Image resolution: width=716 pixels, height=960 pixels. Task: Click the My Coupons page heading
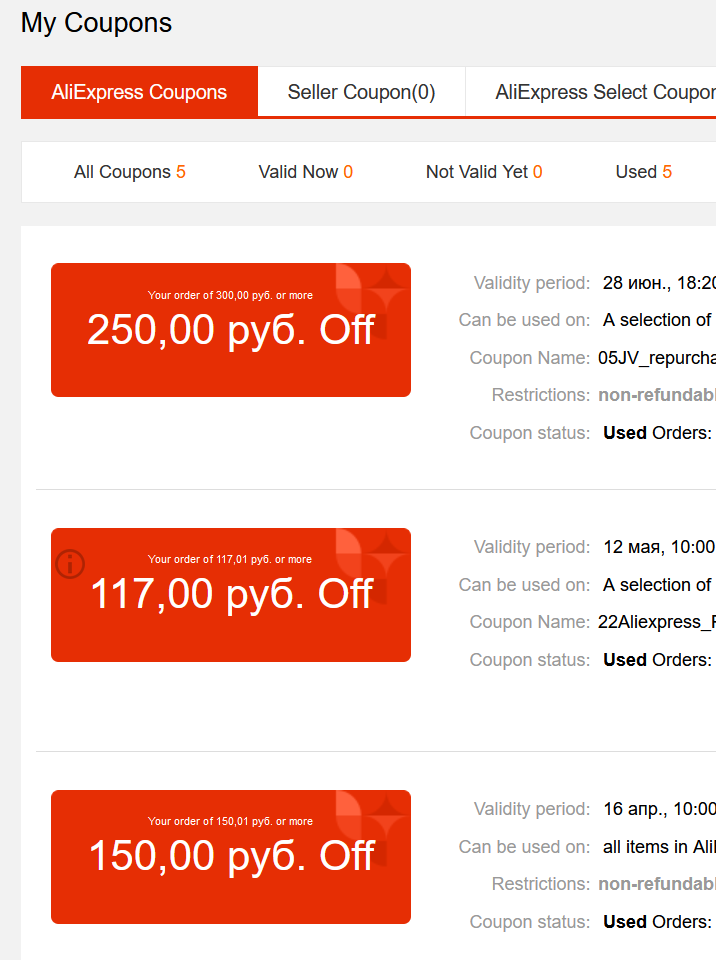96,23
